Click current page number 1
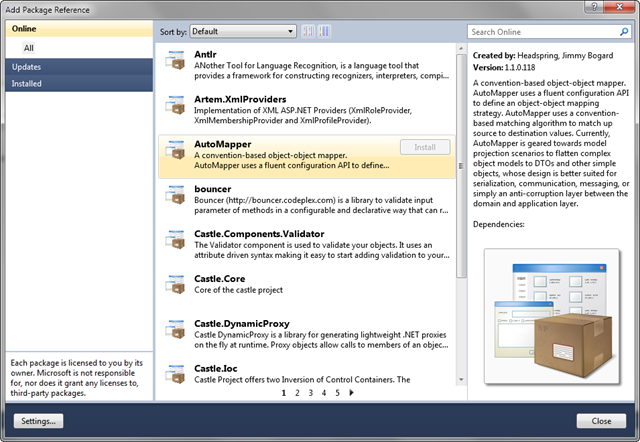Viewport: 640px width, 442px height. coord(284,393)
